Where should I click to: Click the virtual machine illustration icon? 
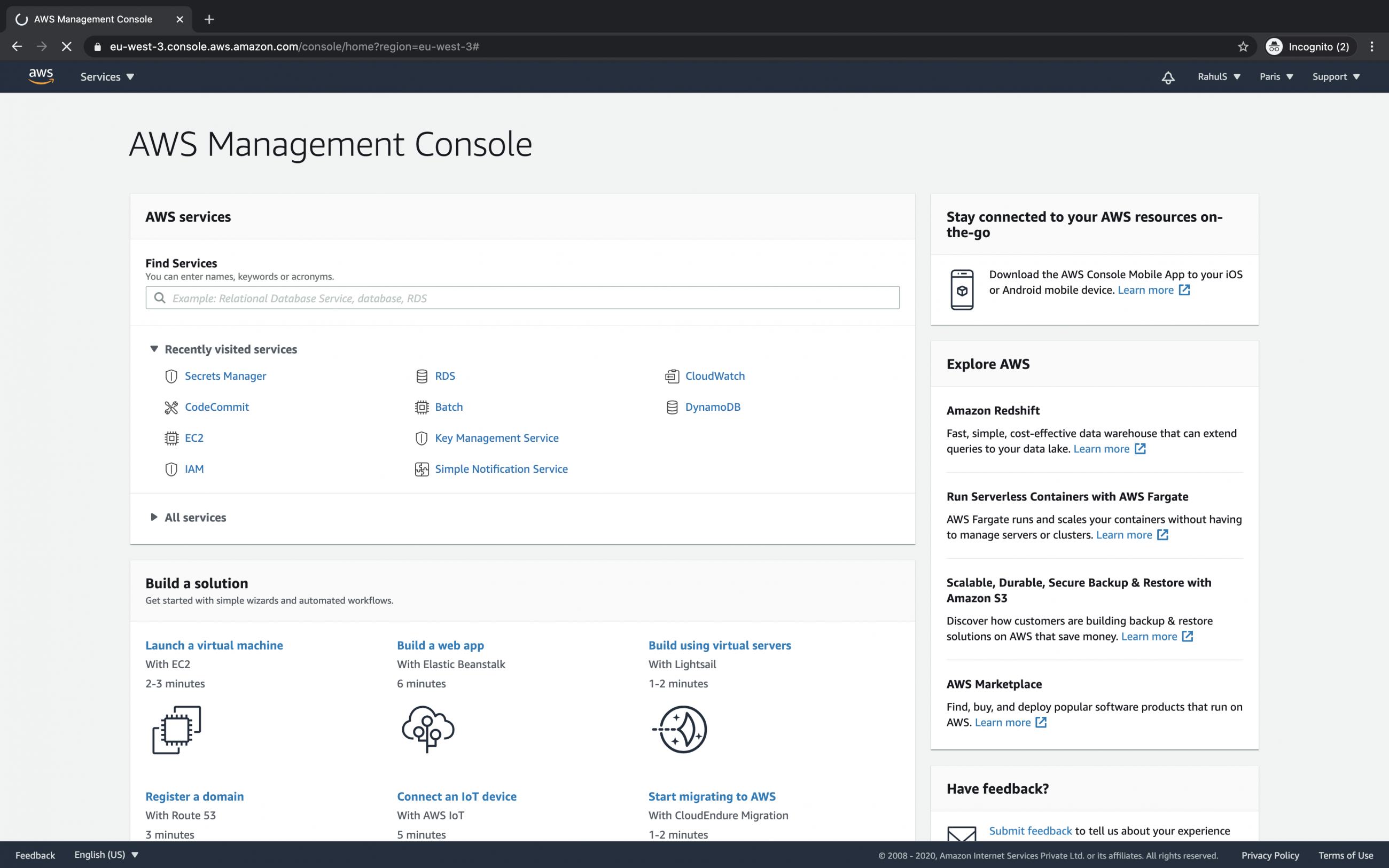click(x=176, y=730)
